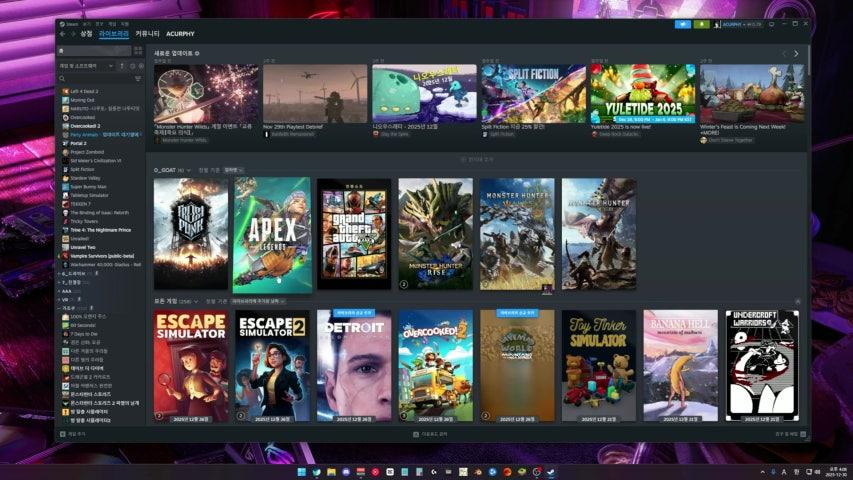Open the ACURPHY profile tab
This screenshot has width=853, height=480.
(180, 34)
